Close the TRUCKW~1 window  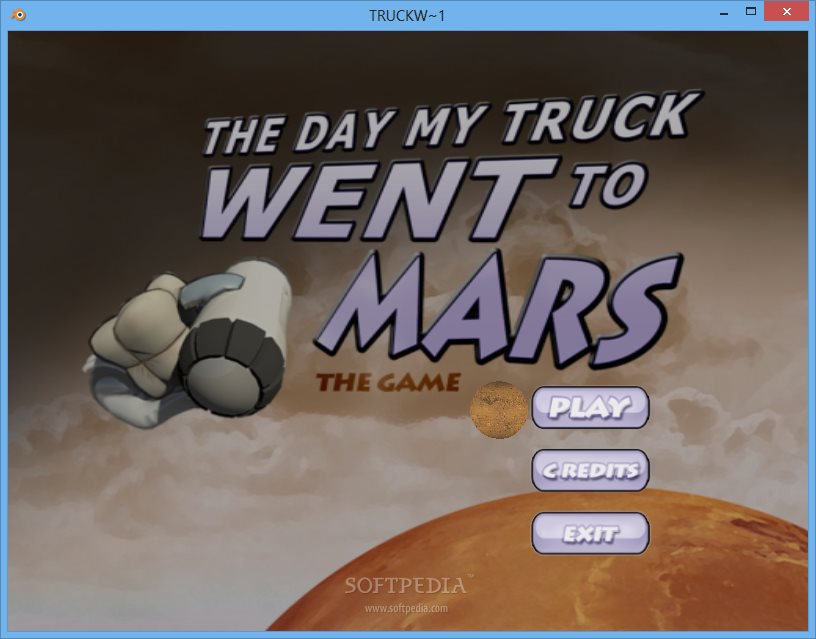(x=786, y=11)
